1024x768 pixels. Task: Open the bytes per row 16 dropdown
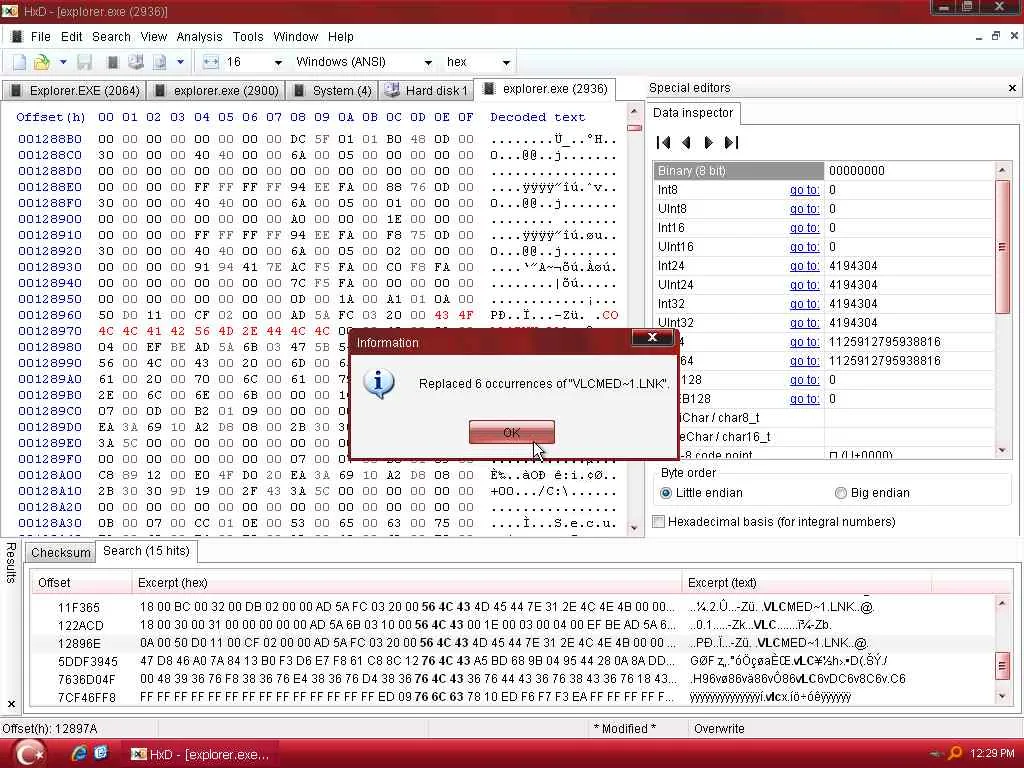[x=278, y=63]
